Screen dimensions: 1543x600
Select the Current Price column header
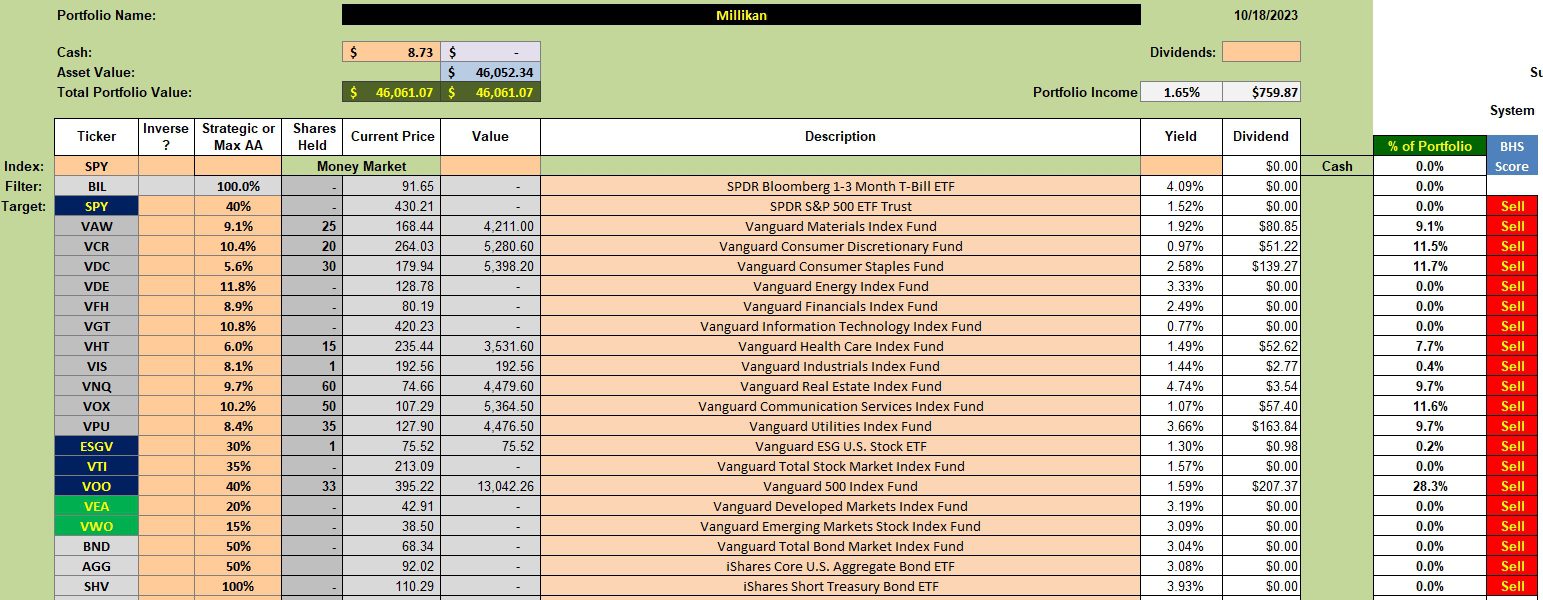391,137
